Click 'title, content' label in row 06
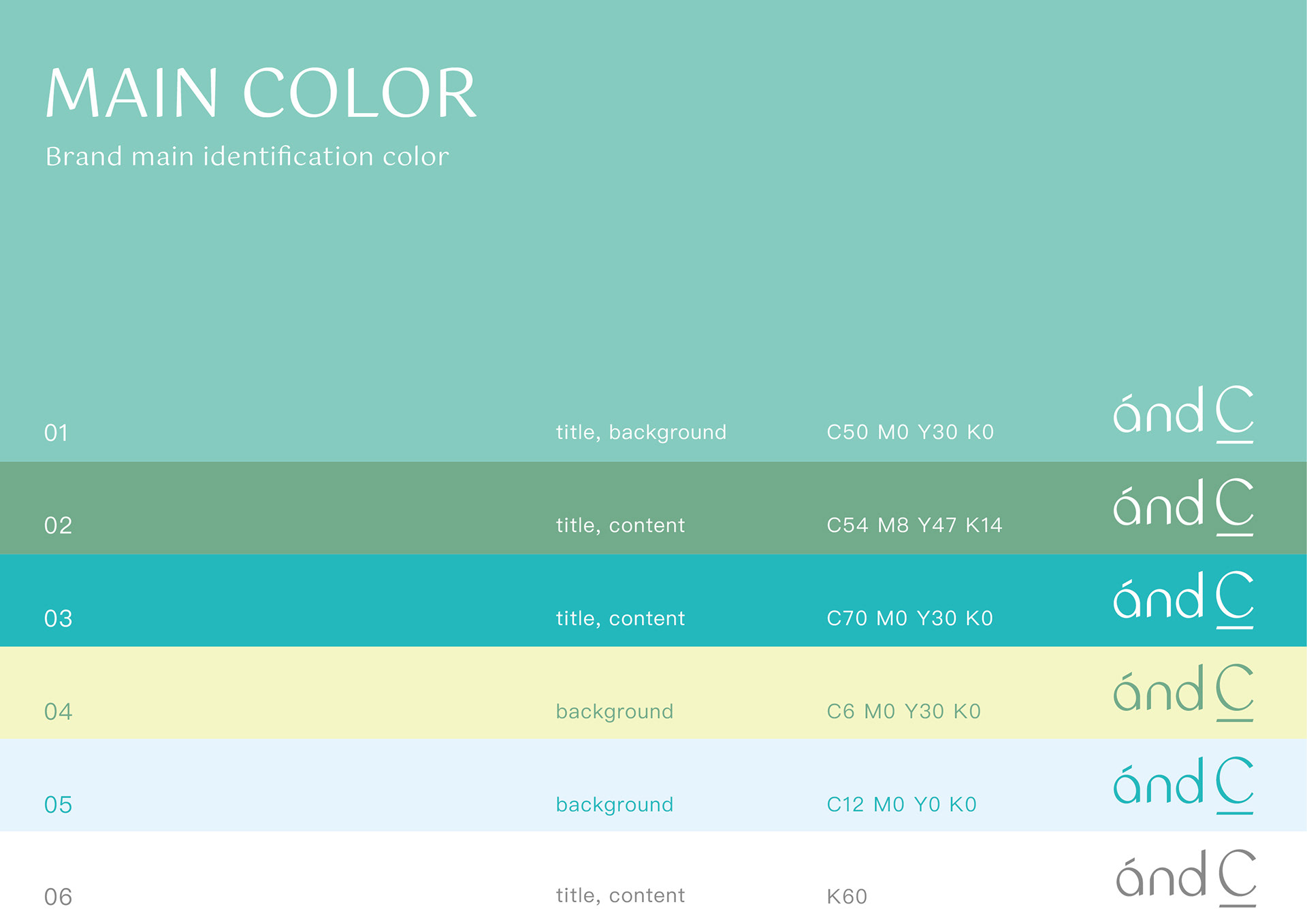Image resolution: width=1307 pixels, height=924 pixels. (x=620, y=895)
